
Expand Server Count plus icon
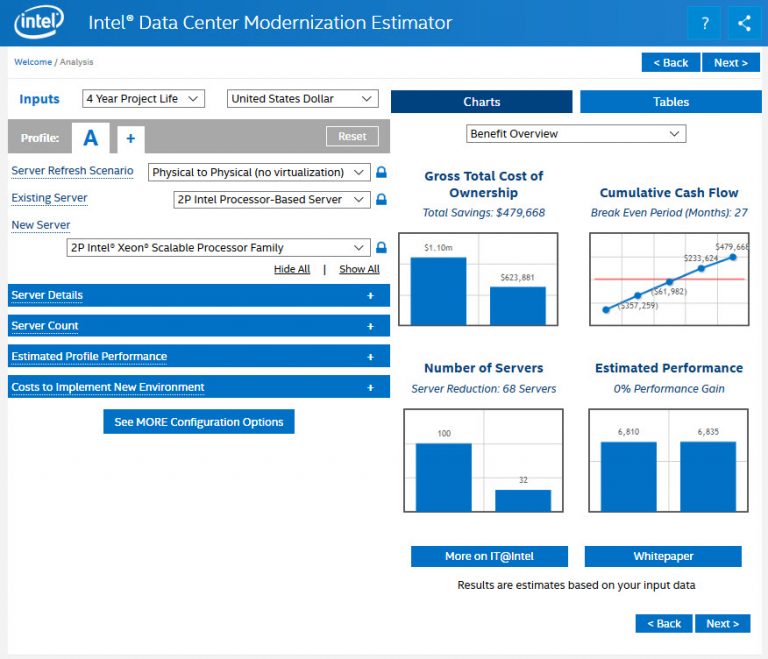pyautogui.click(x=370, y=326)
